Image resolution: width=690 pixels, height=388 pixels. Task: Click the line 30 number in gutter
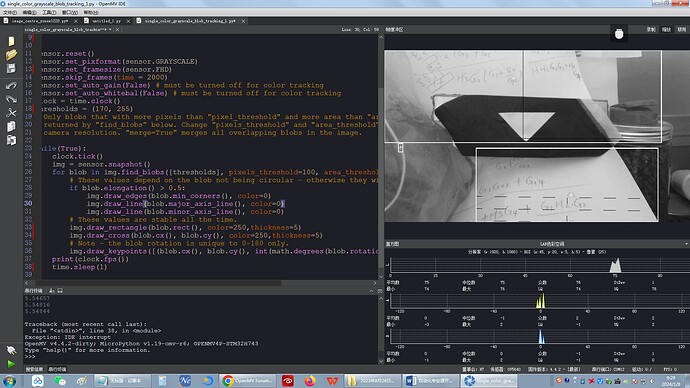(x=28, y=204)
